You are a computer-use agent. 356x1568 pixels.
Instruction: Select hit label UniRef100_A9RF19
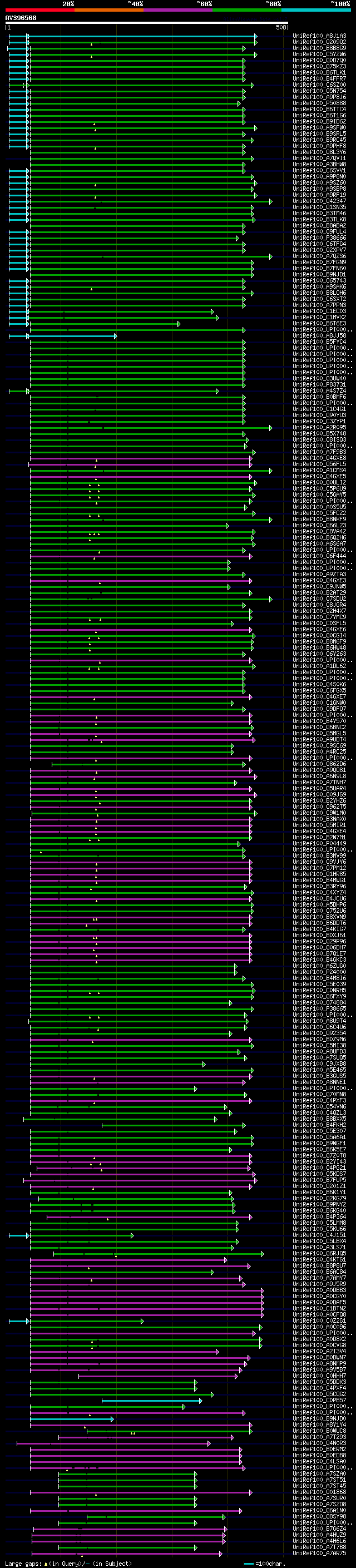click(x=319, y=195)
